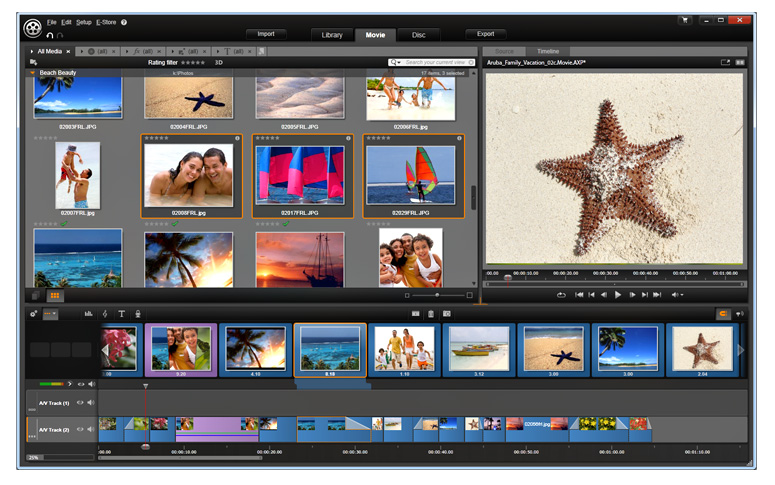This screenshot has width=775, height=485.
Task: Toggle loop playback icon in player
Action: coord(561,295)
